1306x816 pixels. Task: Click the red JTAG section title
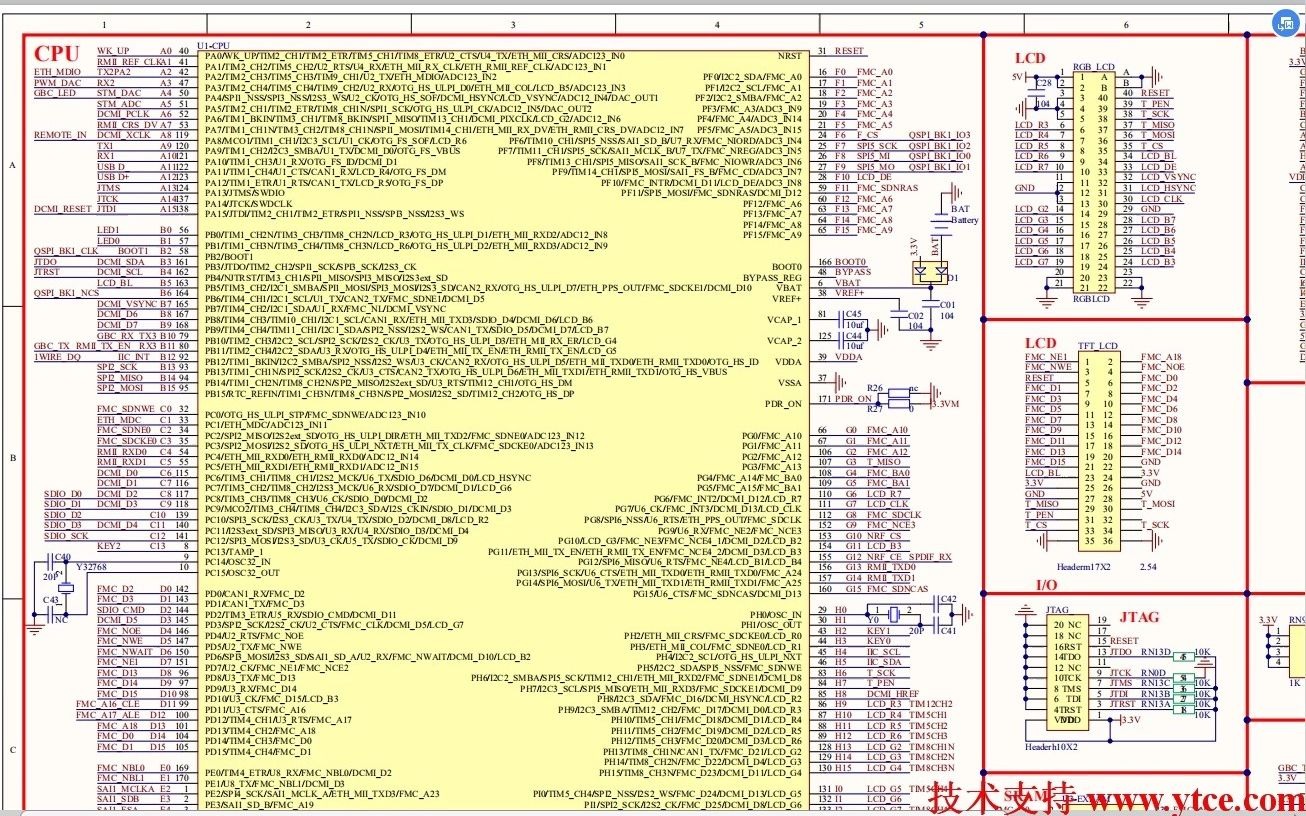click(x=1139, y=618)
